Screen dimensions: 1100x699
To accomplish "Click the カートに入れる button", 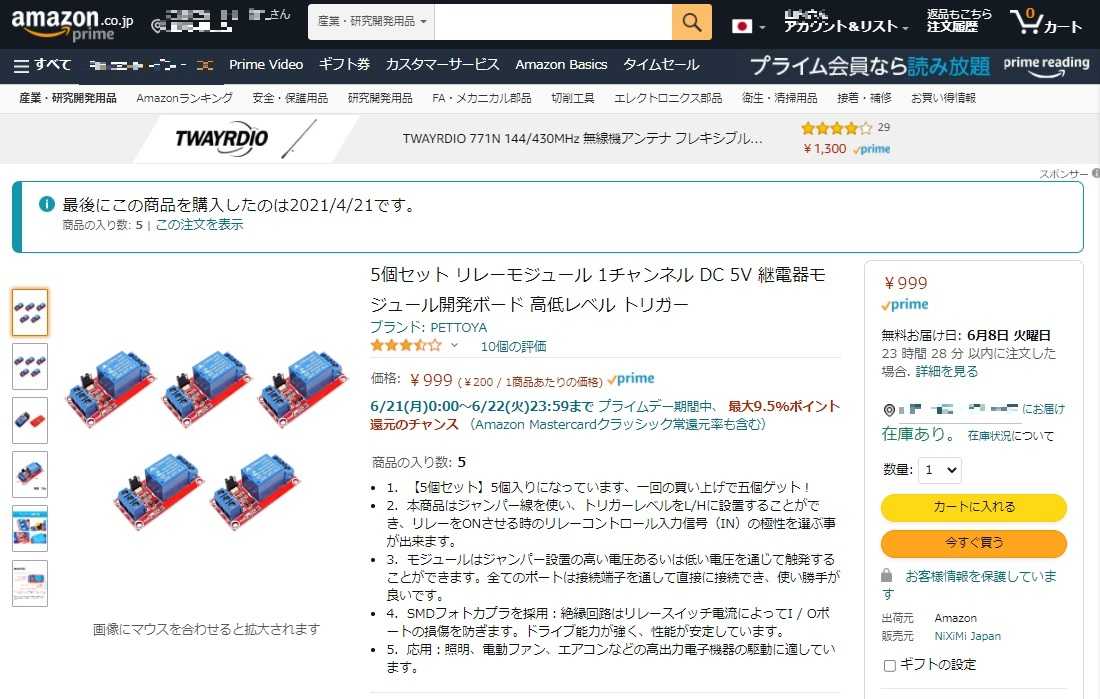I will 974,507.
